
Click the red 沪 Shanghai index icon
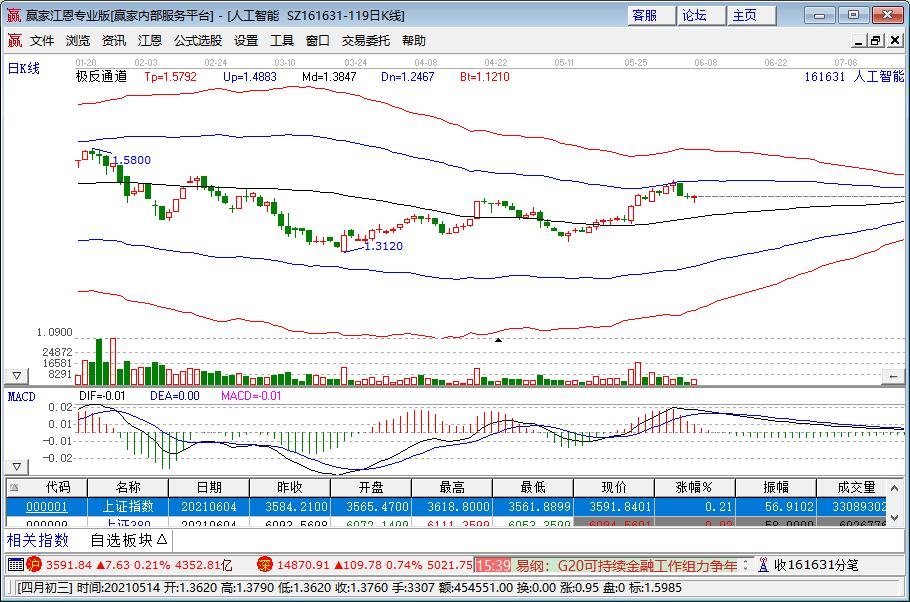click(34, 564)
